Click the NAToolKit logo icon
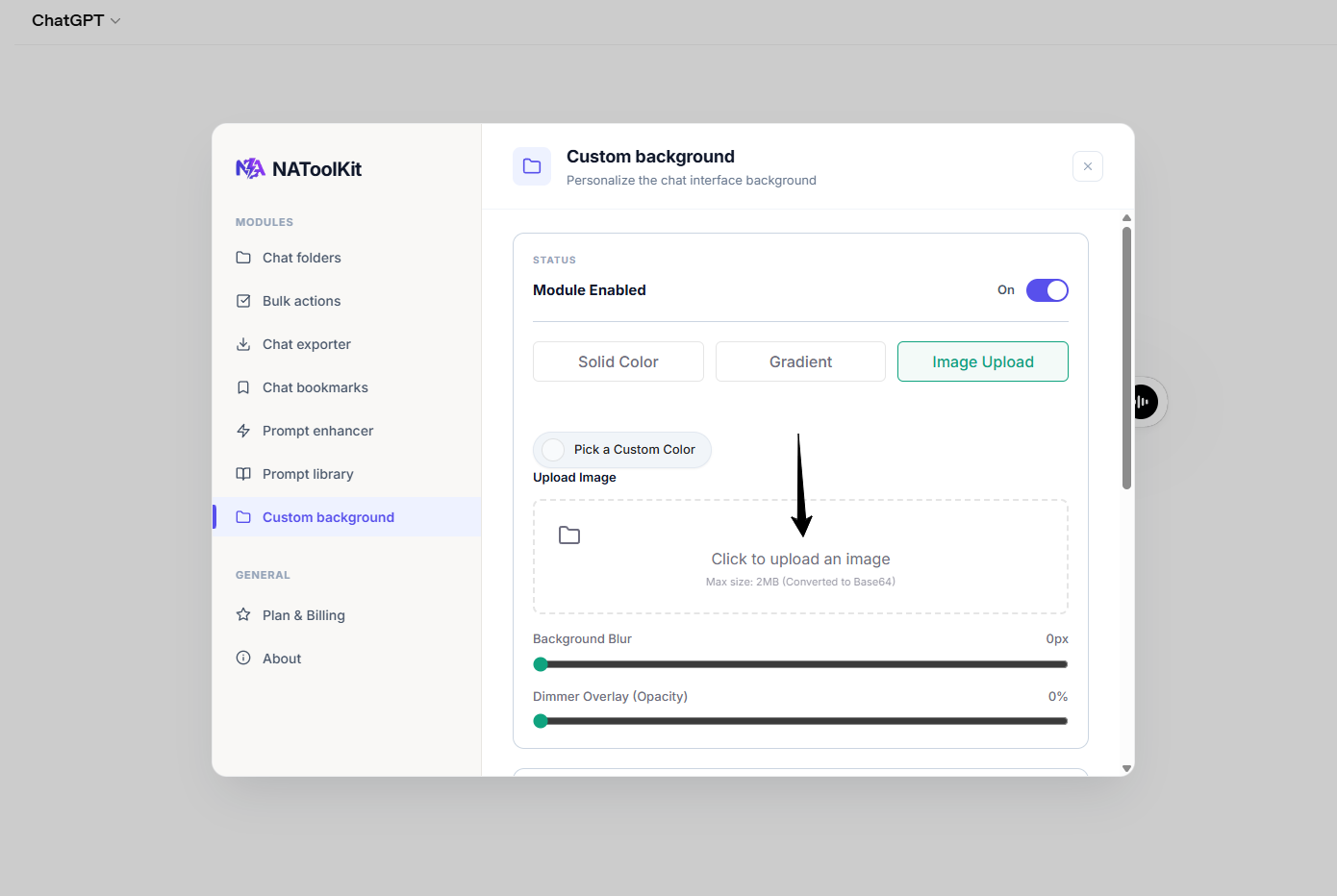 tap(250, 168)
